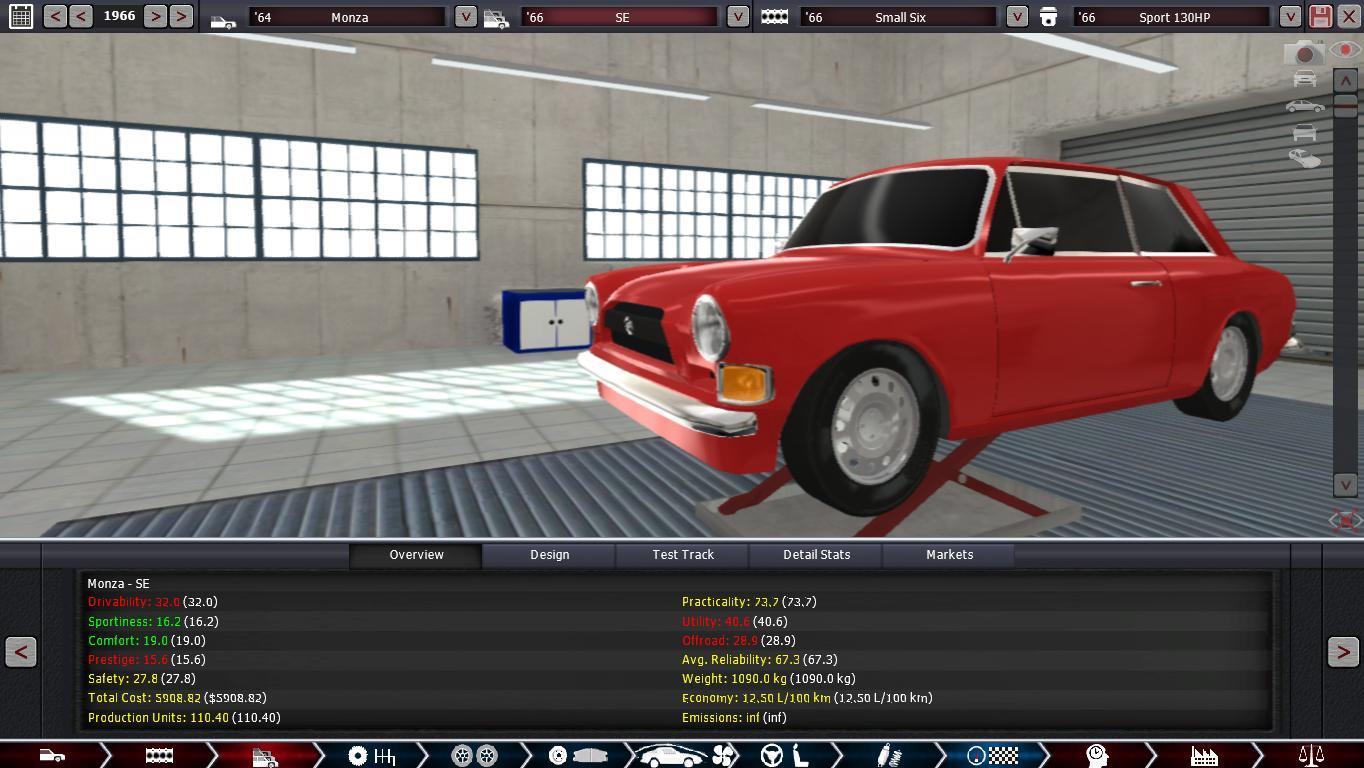Open the gearbox and drivetrain section
The image size is (1364, 768).
[x=371, y=755]
